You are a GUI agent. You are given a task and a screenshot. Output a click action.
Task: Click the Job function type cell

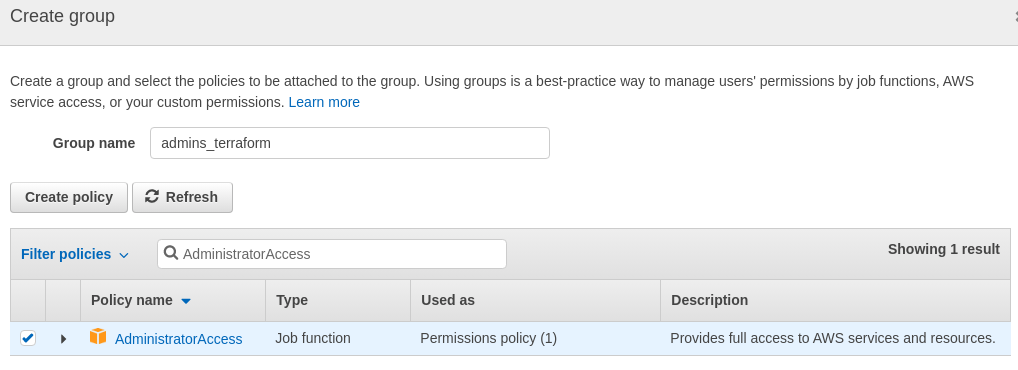[313, 338]
